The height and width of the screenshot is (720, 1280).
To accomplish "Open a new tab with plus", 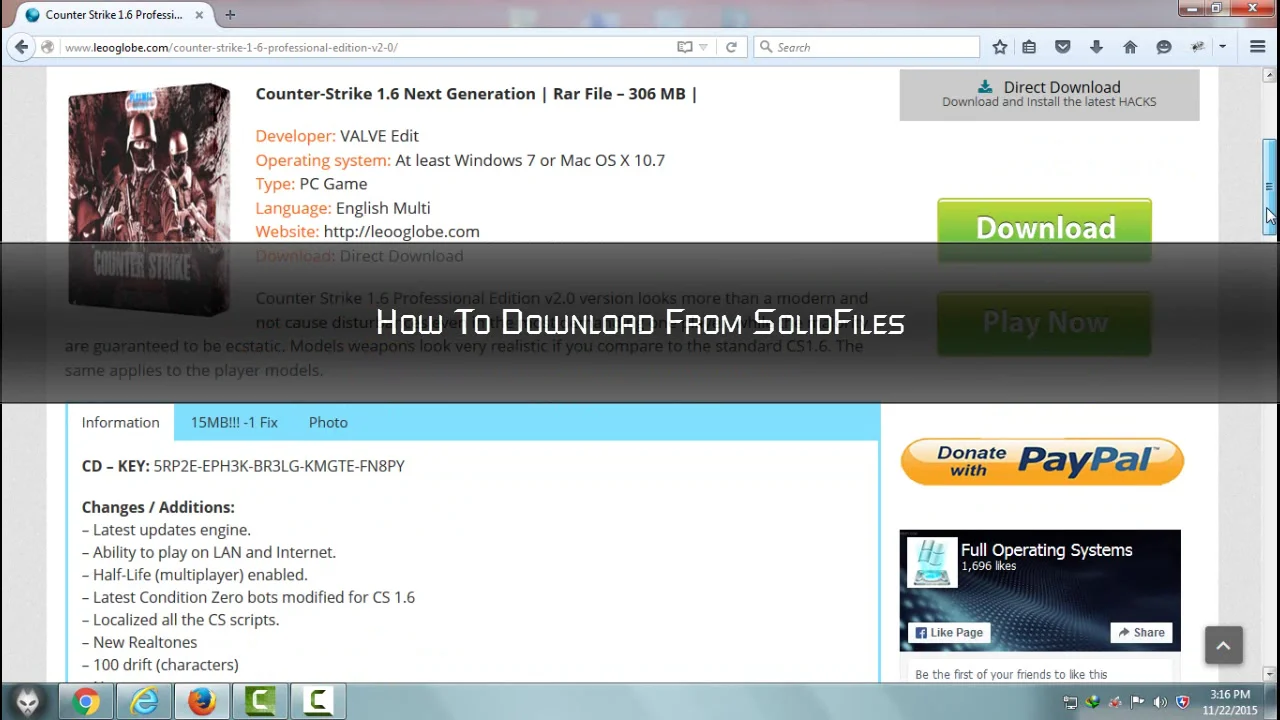I will (230, 15).
